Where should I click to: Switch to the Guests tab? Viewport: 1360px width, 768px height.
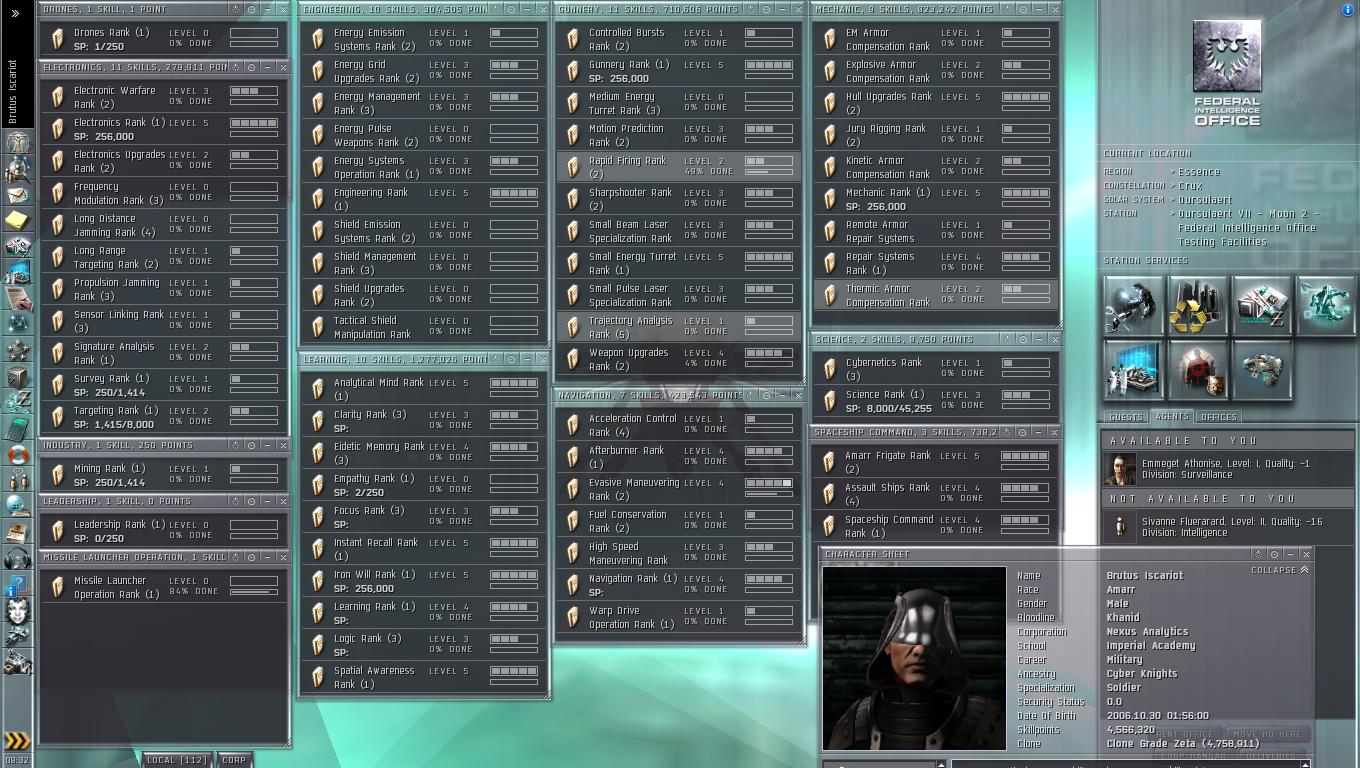1125,417
